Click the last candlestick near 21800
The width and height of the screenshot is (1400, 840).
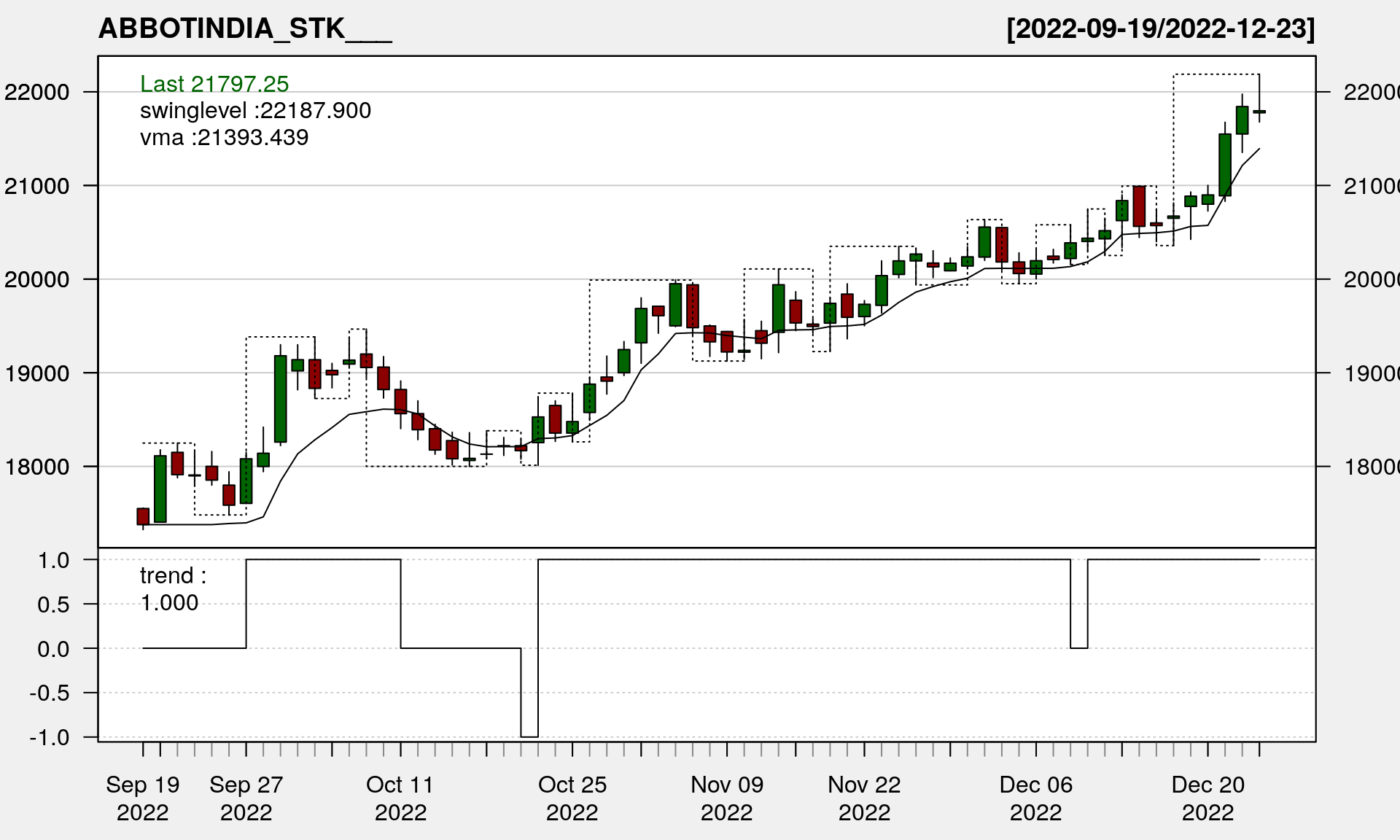1259,112
